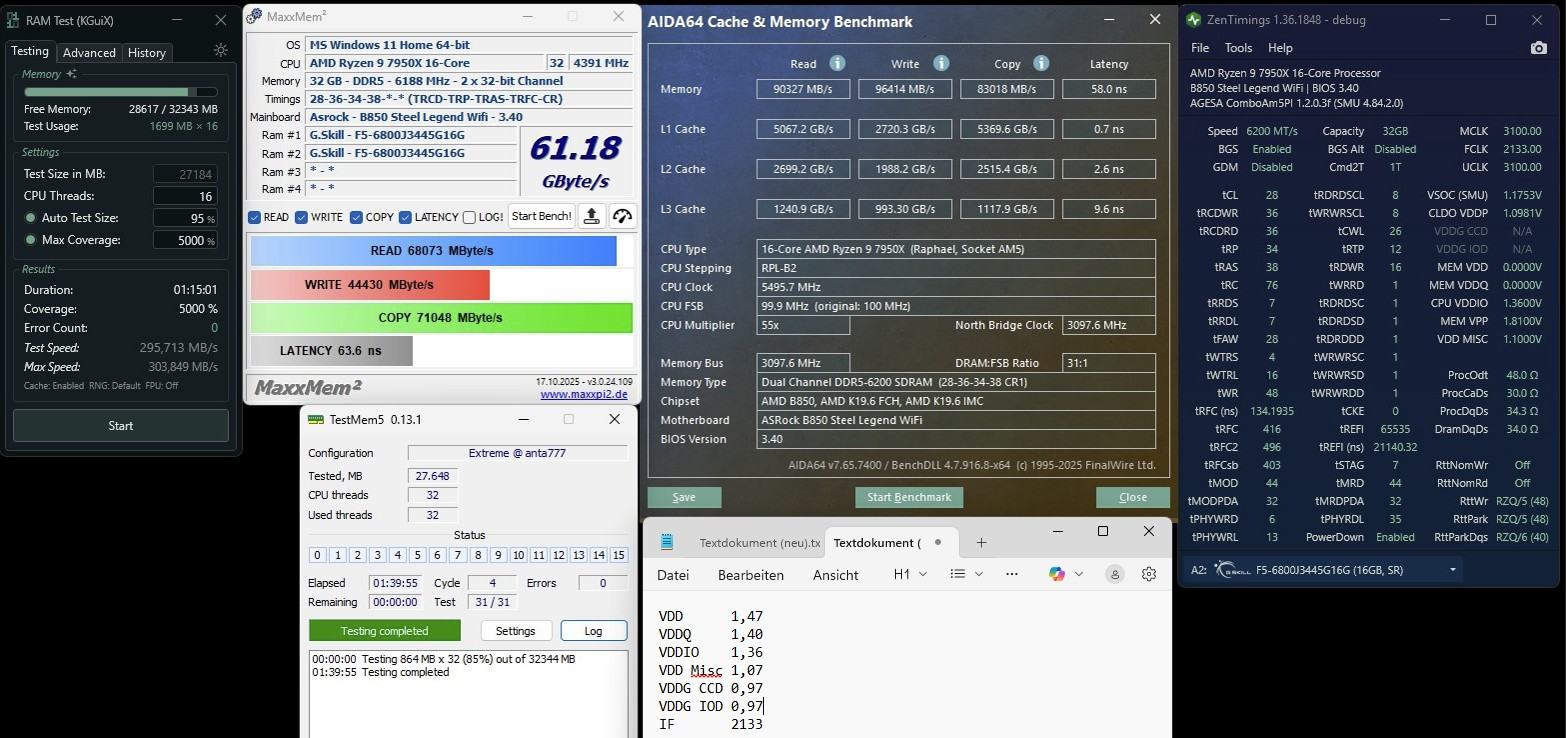Select the Auto Test Size radio option
Screen dimensions: 1566x738
point(31,218)
